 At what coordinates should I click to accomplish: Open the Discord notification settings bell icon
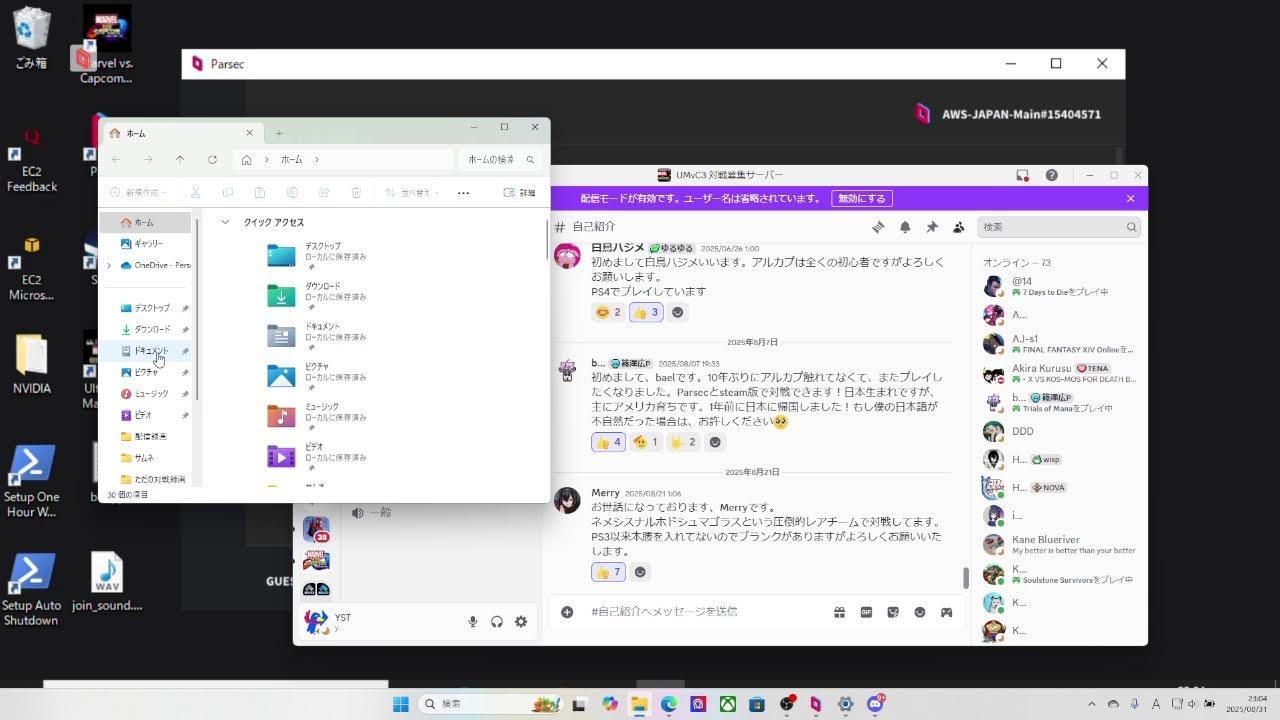pyautogui.click(x=905, y=227)
